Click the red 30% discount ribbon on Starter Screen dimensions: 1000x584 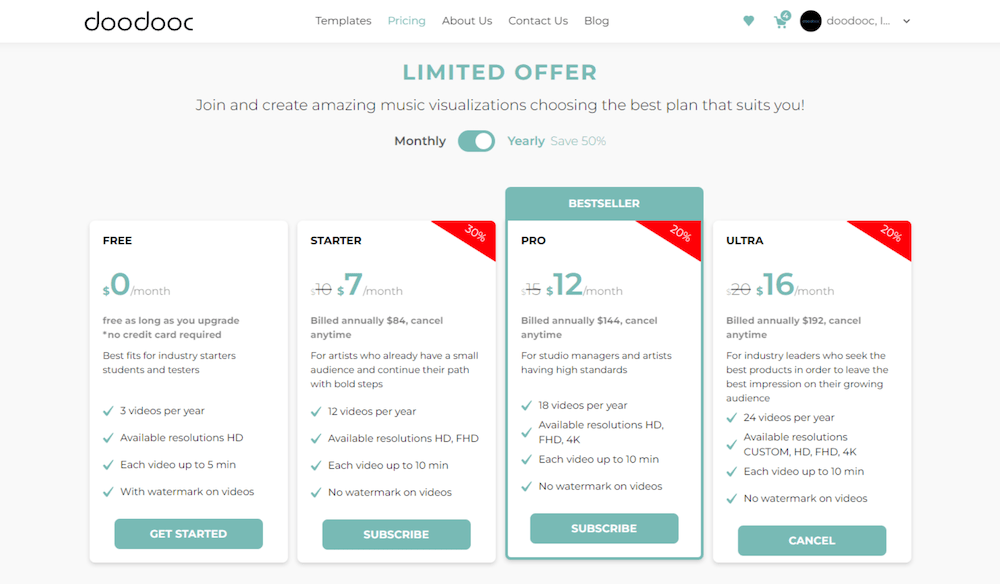click(x=474, y=236)
